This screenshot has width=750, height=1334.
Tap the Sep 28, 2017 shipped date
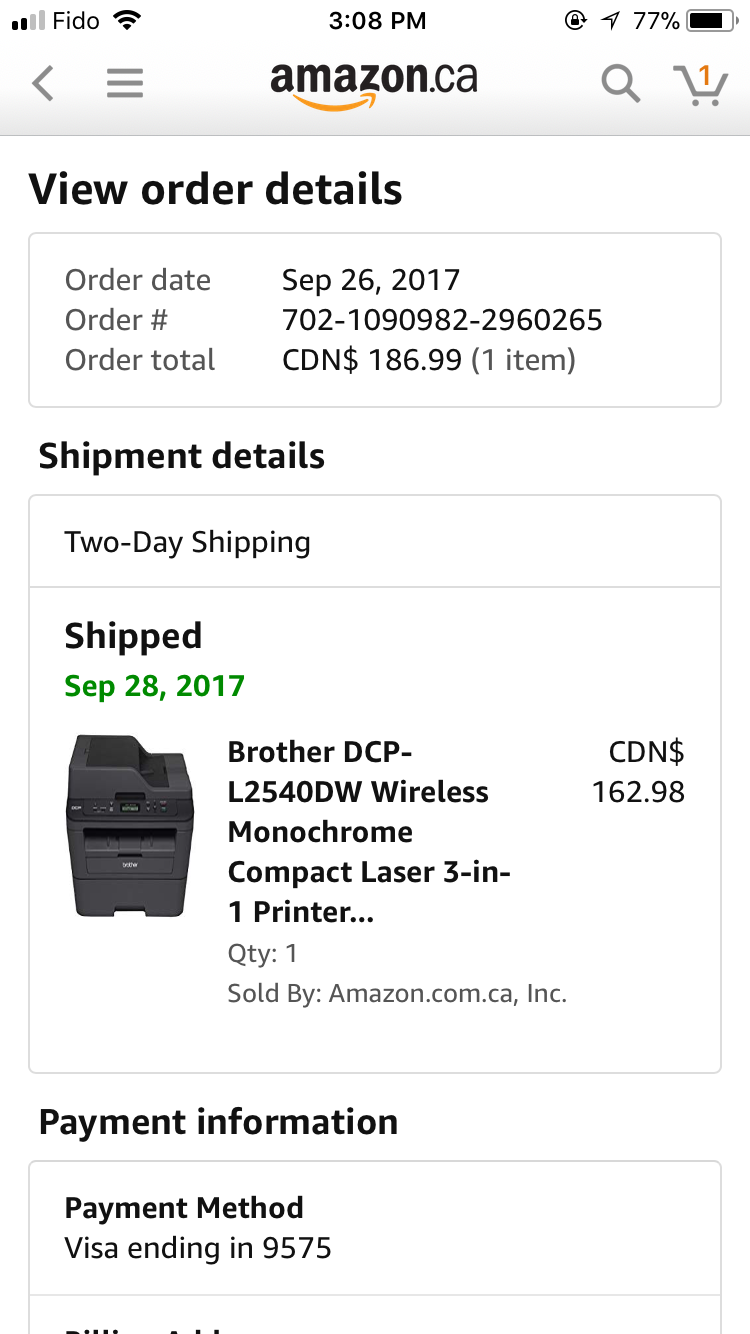pyautogui.click(x=154, y=686)
